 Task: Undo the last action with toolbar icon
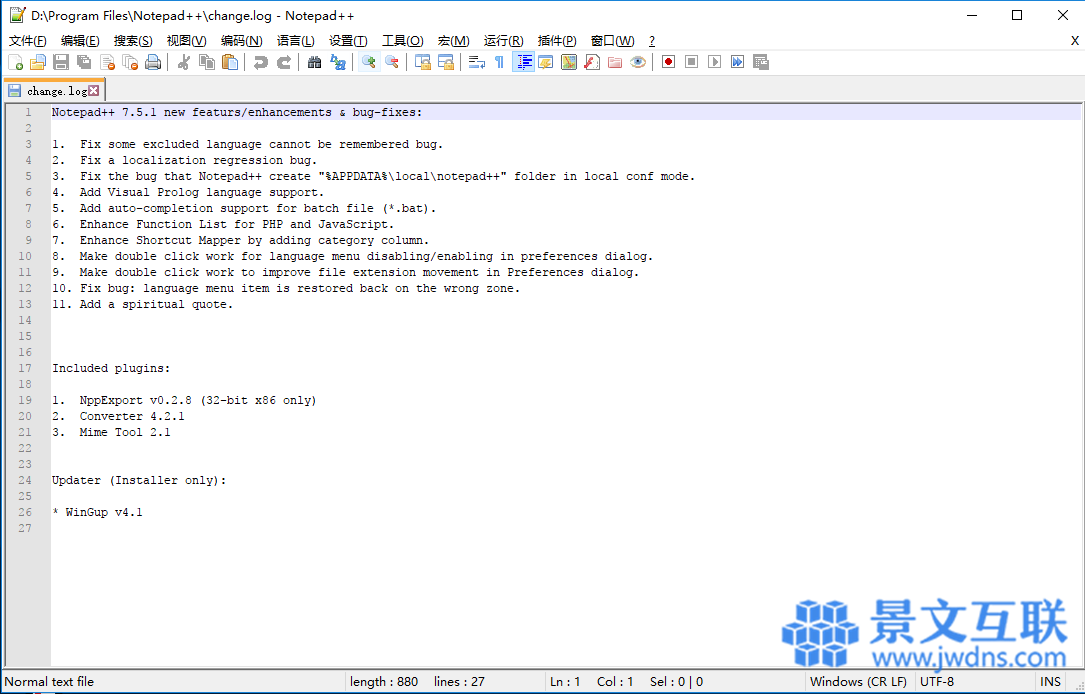260,62
